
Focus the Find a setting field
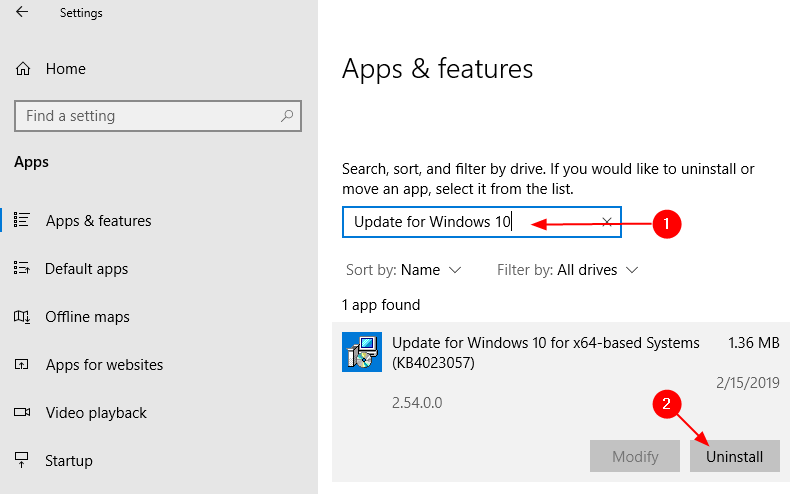click(x=158, y=116)
